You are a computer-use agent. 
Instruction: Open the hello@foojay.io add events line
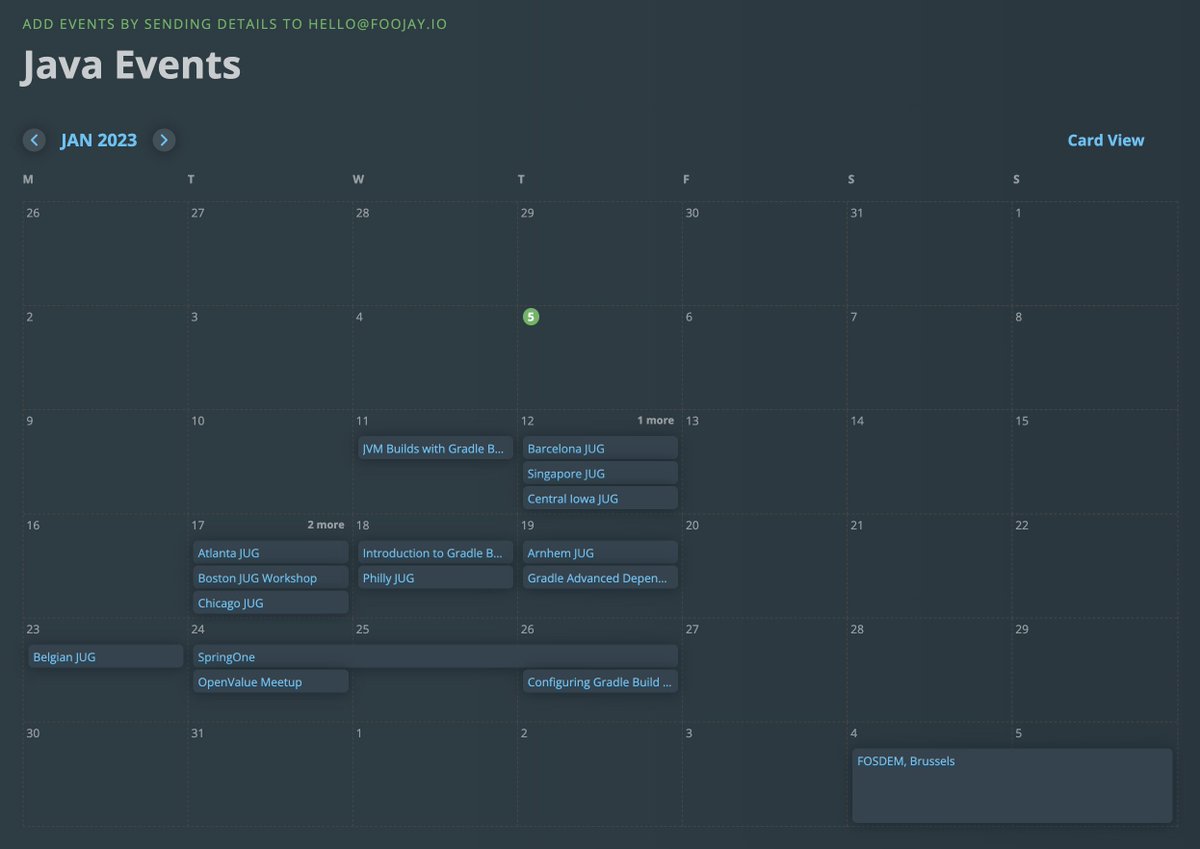[235, 23]
